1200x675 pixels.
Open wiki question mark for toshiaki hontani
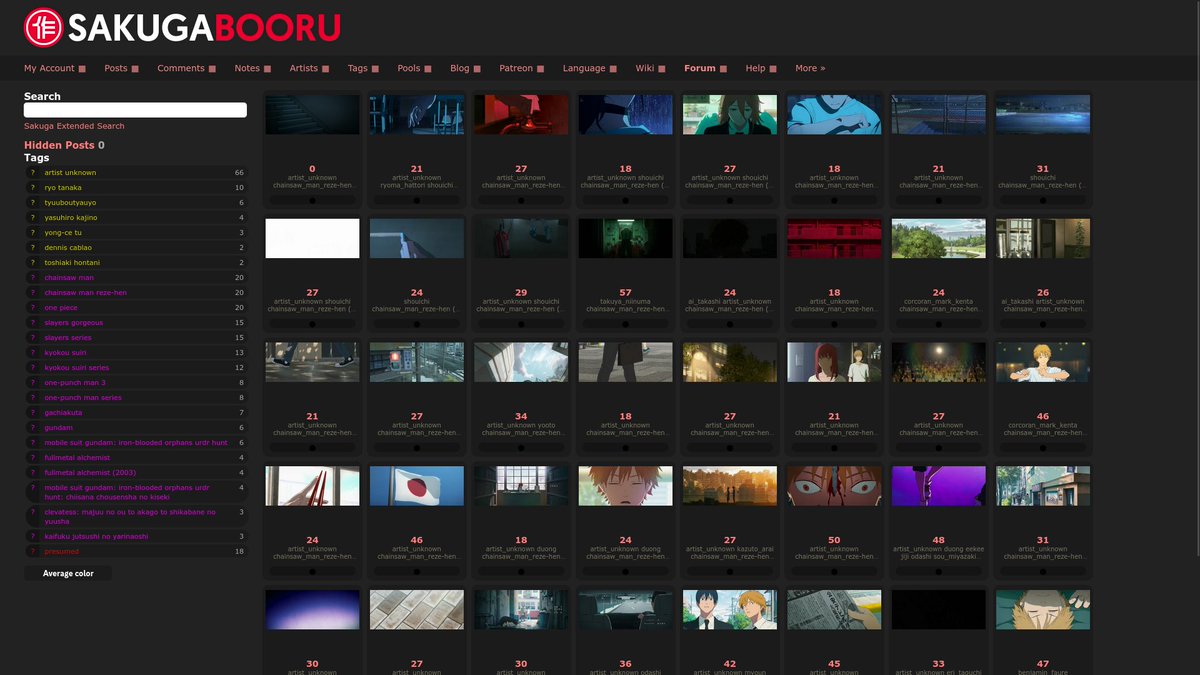coord(33,263)
